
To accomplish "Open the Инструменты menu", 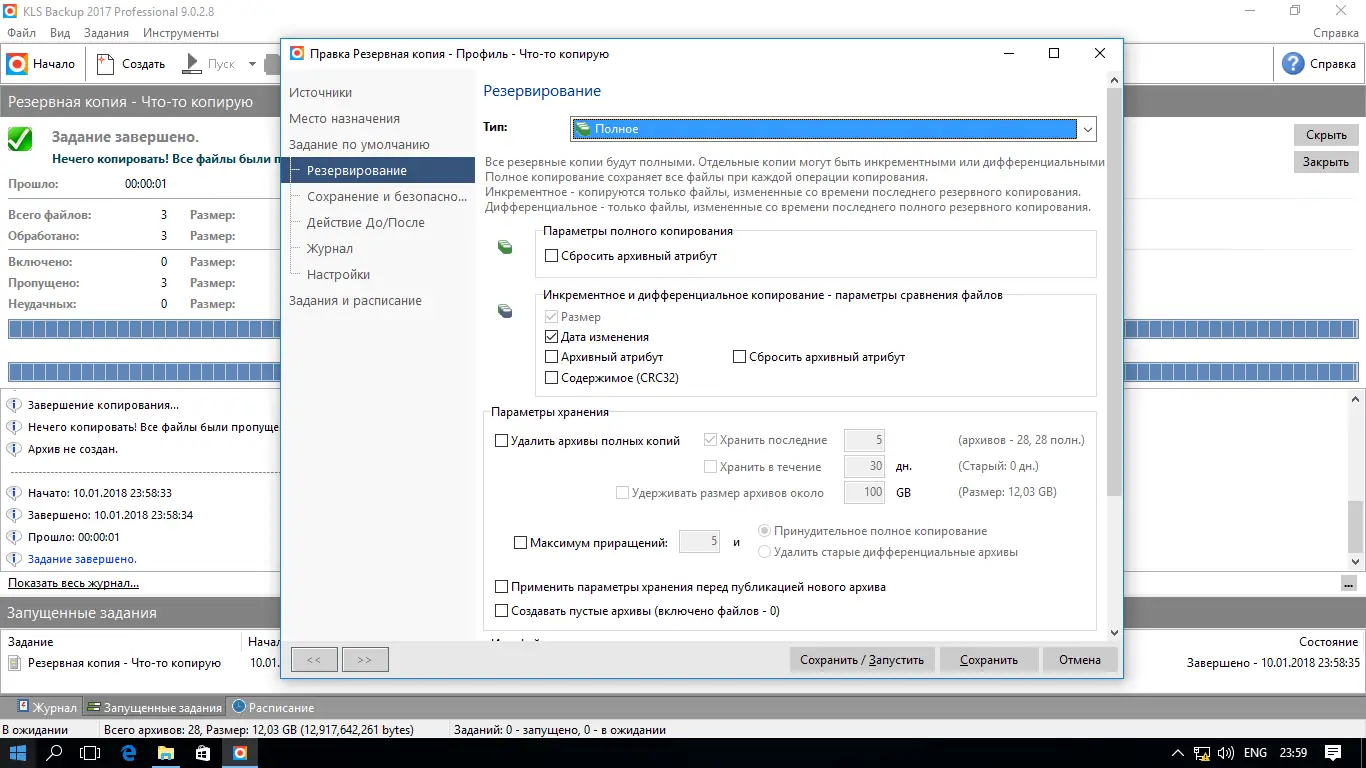I will tap(180, 33).
